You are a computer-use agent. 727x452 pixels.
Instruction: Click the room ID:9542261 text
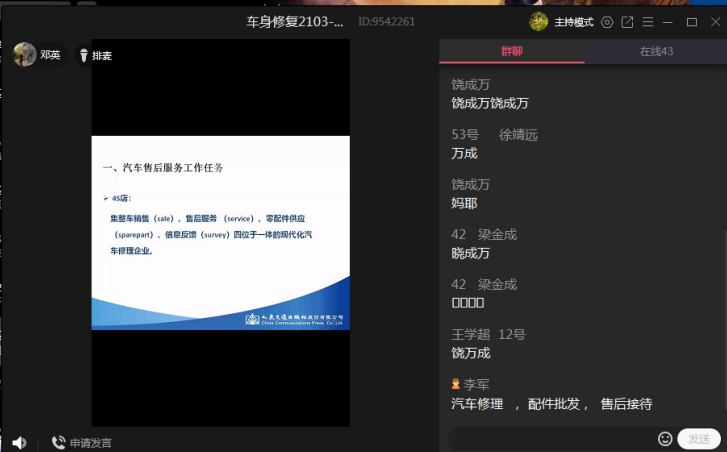click(x=387, y=22)
